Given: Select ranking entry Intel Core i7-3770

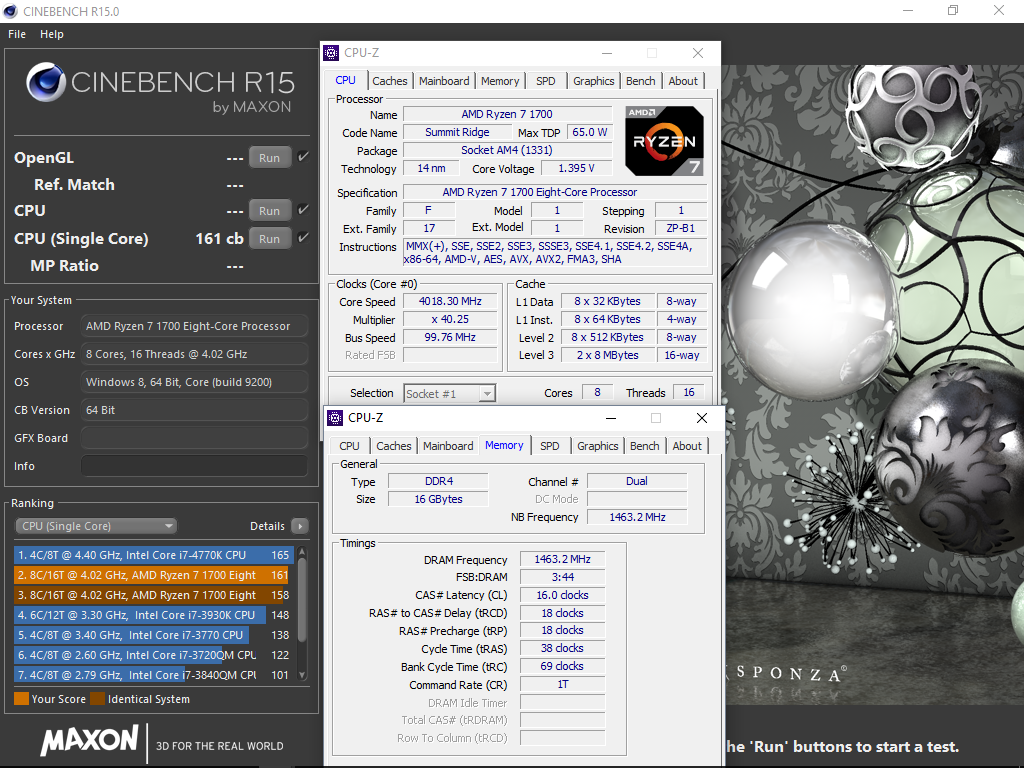Looking at the screenshot, I should pyautogui.click(x=153, y=635).
